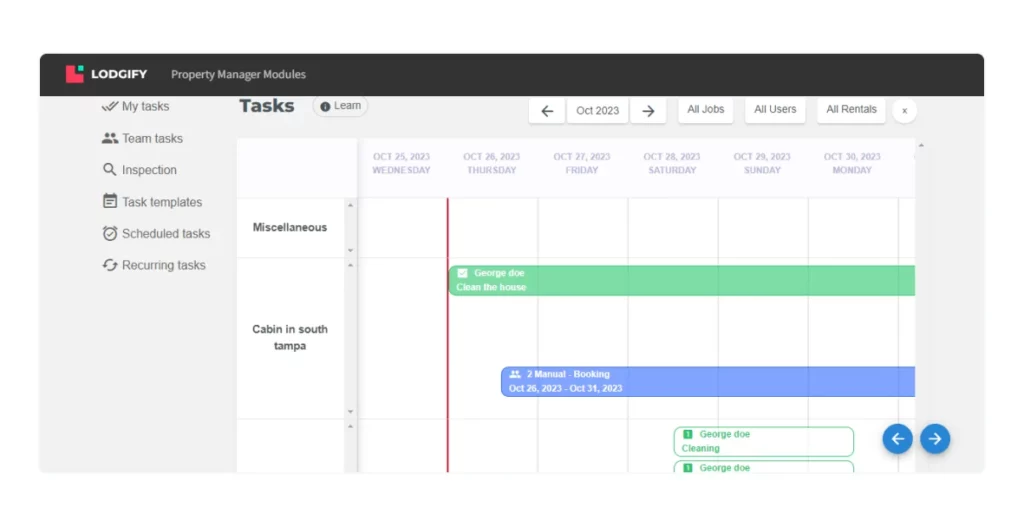Click Property Manager Modules header item
1024x526 pixels.
point(238,74)
